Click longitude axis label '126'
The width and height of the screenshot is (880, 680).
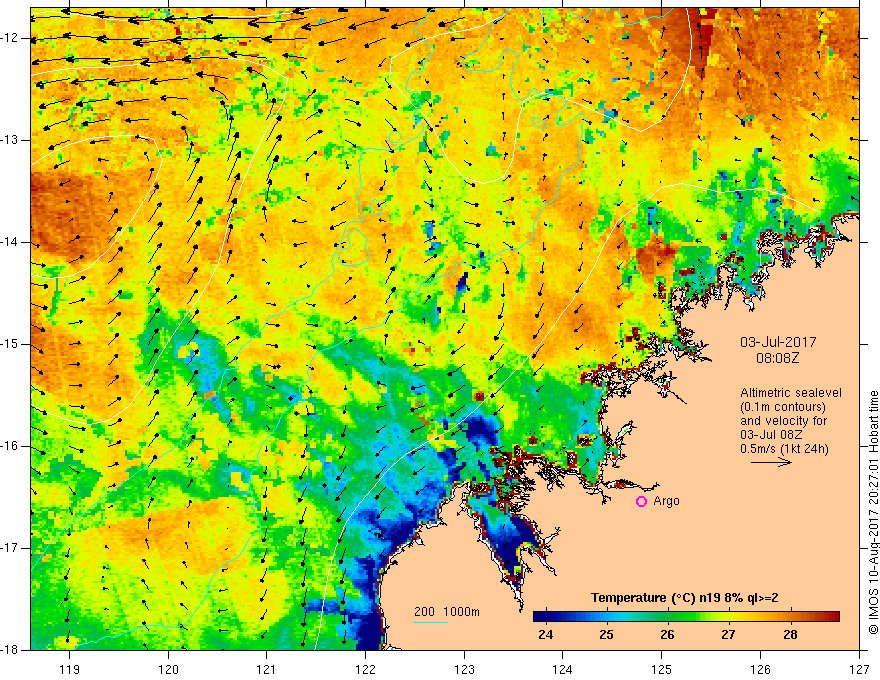point(760,669)
